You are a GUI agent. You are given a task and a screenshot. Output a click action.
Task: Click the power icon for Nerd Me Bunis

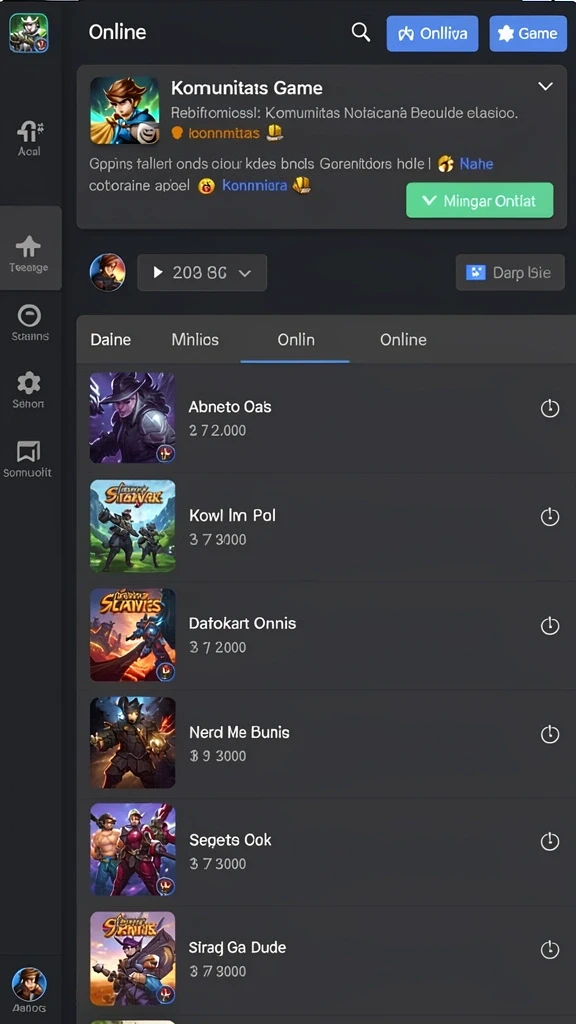click(550, 733)
